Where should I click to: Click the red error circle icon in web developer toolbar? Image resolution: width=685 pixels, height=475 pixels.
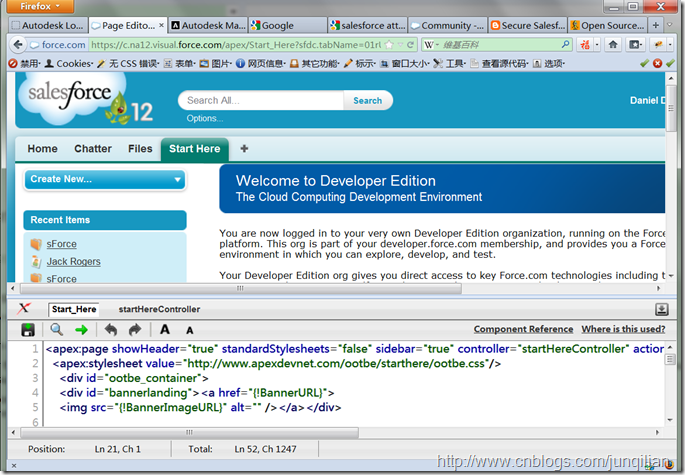pos(657,63)
